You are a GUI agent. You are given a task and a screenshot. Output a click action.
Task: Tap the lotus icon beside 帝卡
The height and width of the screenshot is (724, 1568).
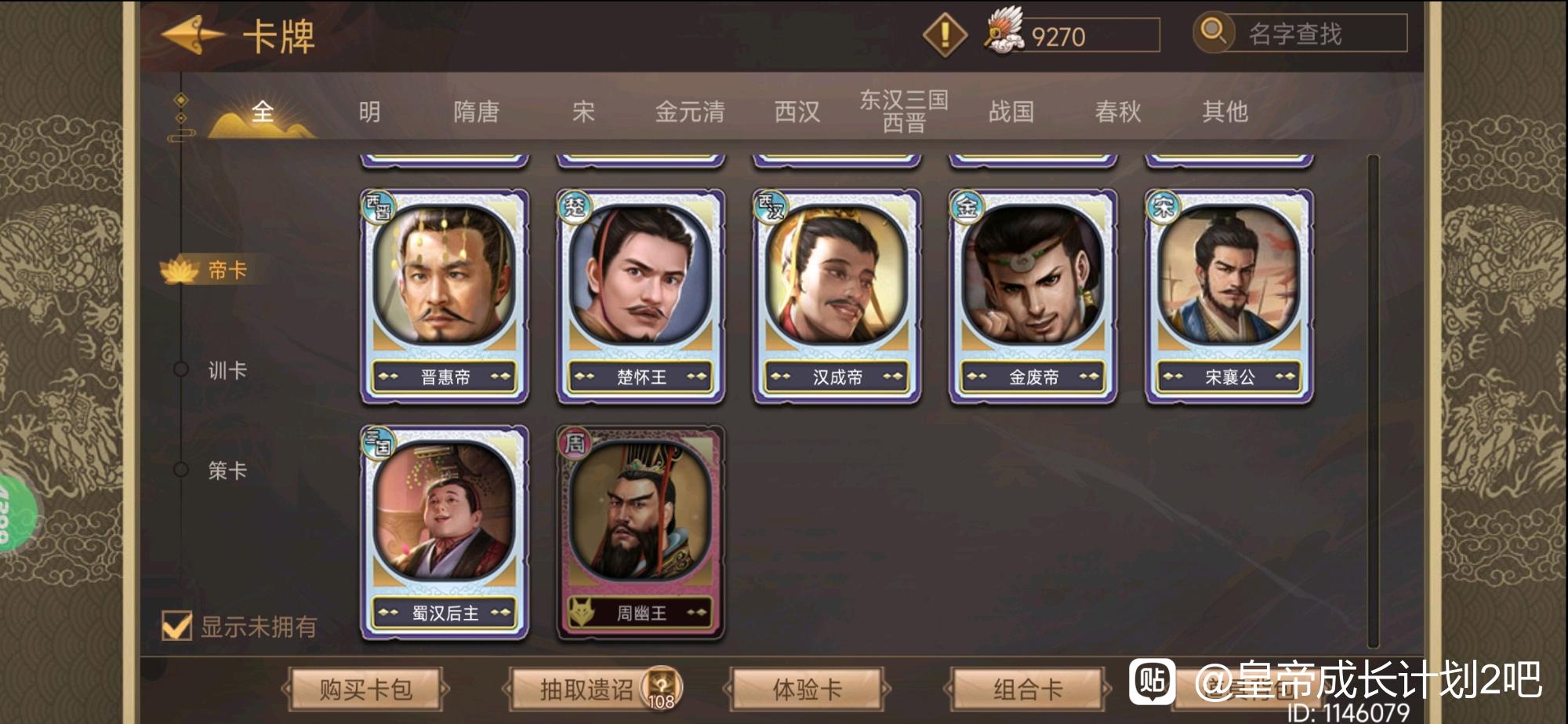(x=179, y=271)
